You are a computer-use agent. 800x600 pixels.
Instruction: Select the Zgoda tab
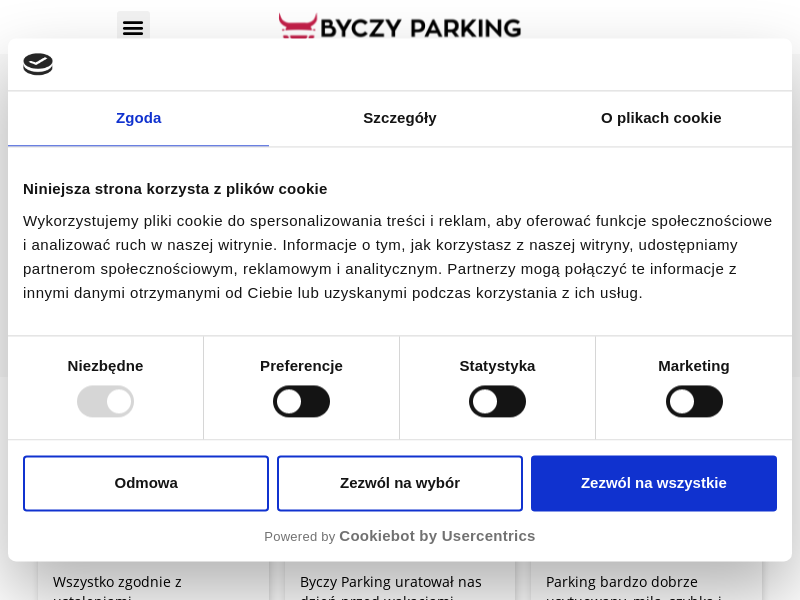[x=138, y=118]
